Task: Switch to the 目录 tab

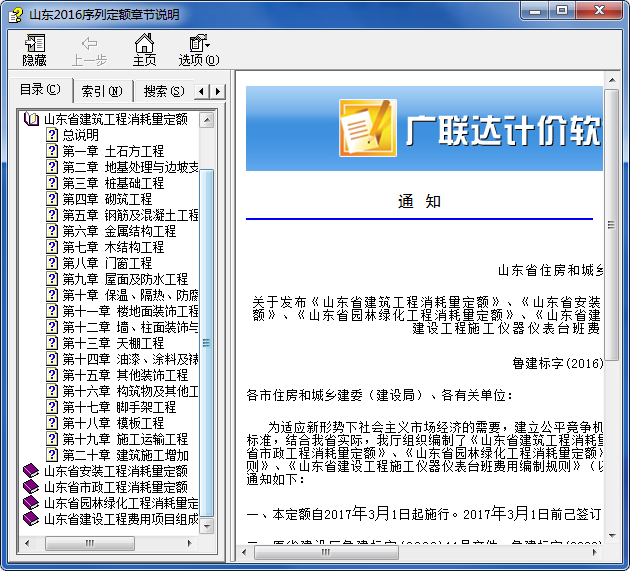Action: 40,89
